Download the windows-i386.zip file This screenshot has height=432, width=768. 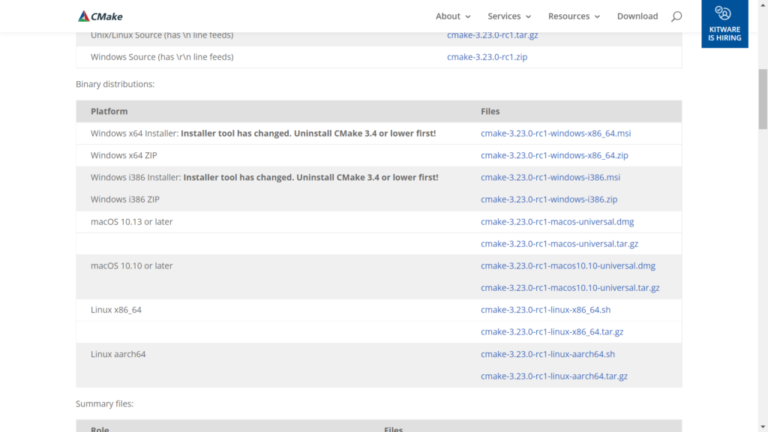548,199
